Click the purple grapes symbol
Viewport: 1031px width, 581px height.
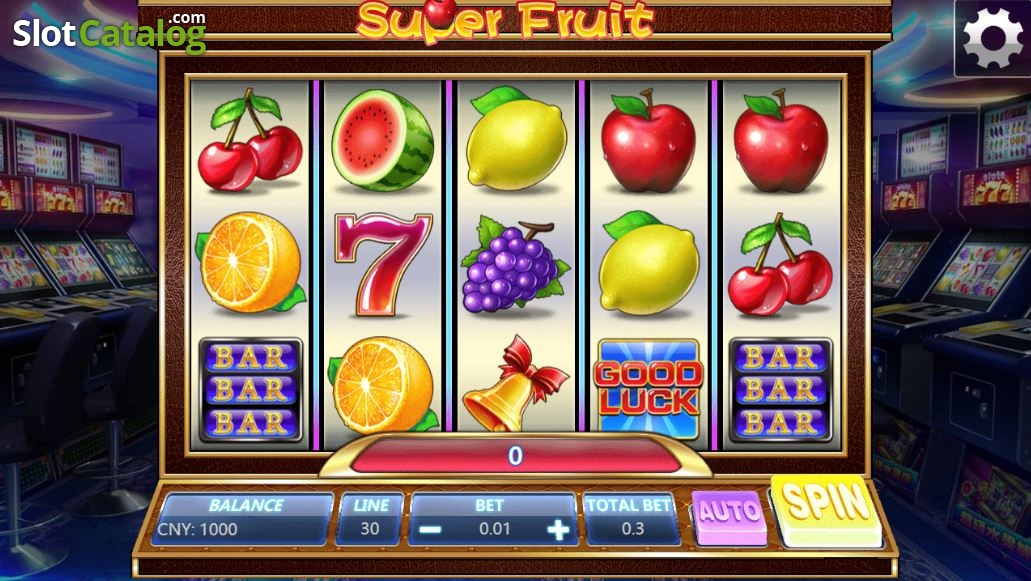515,265
